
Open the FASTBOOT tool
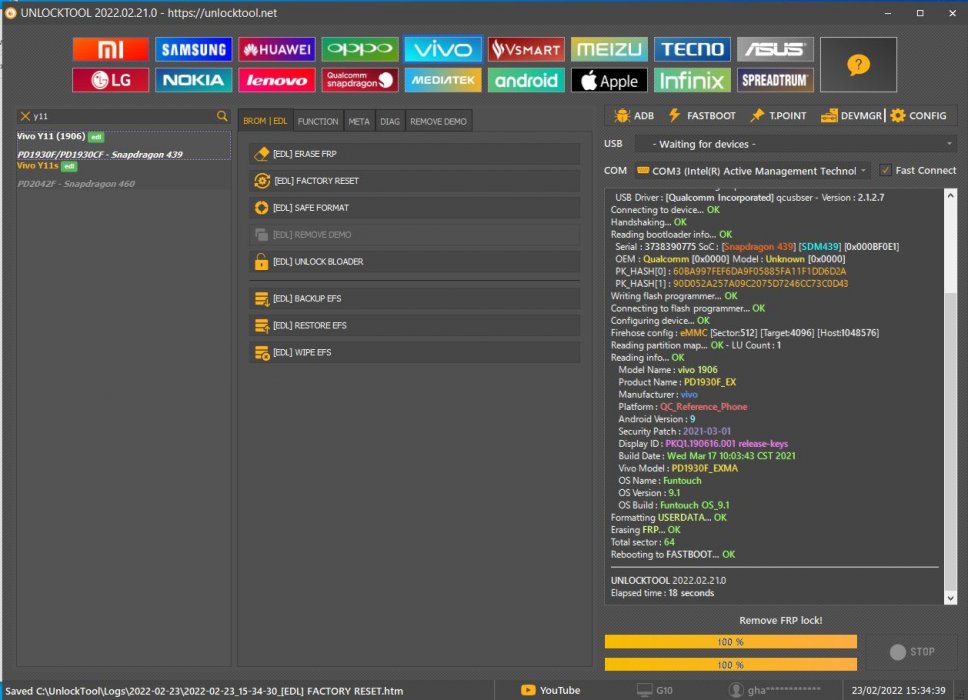[x=702, y=115]
